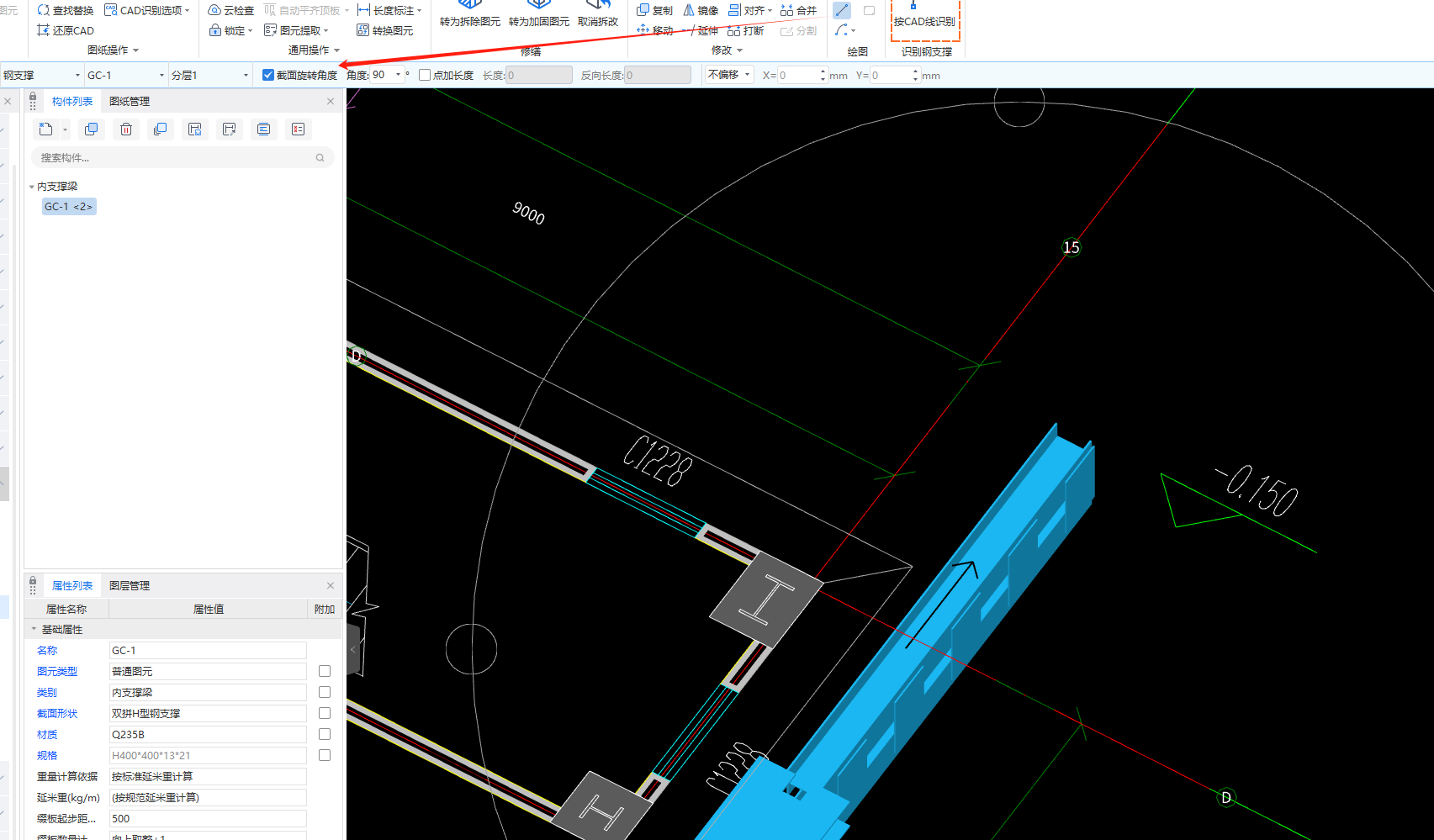The height and width of the screenshot is (840, 1434).
Task: Enable the 点加长度 checkbox
Action: (x=425, y=75)
